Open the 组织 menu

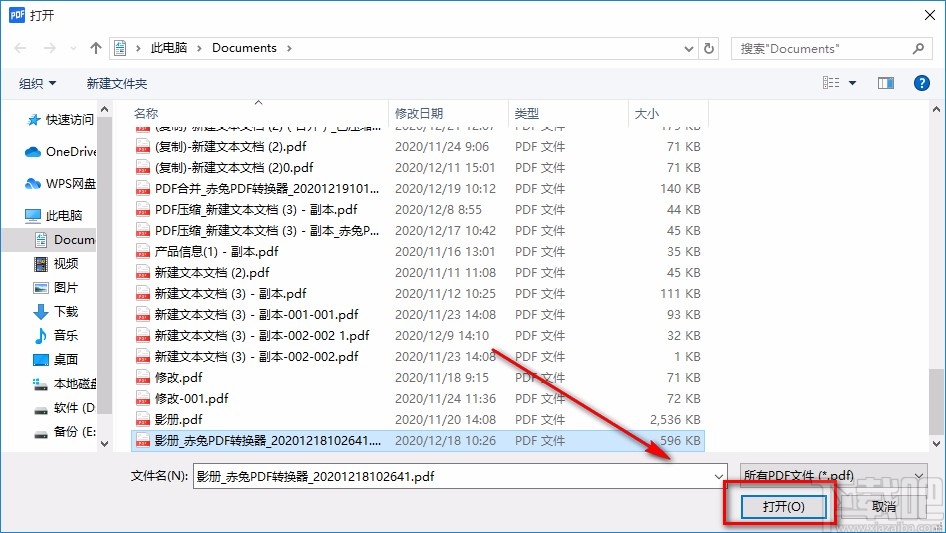click(x=37, y=83)
